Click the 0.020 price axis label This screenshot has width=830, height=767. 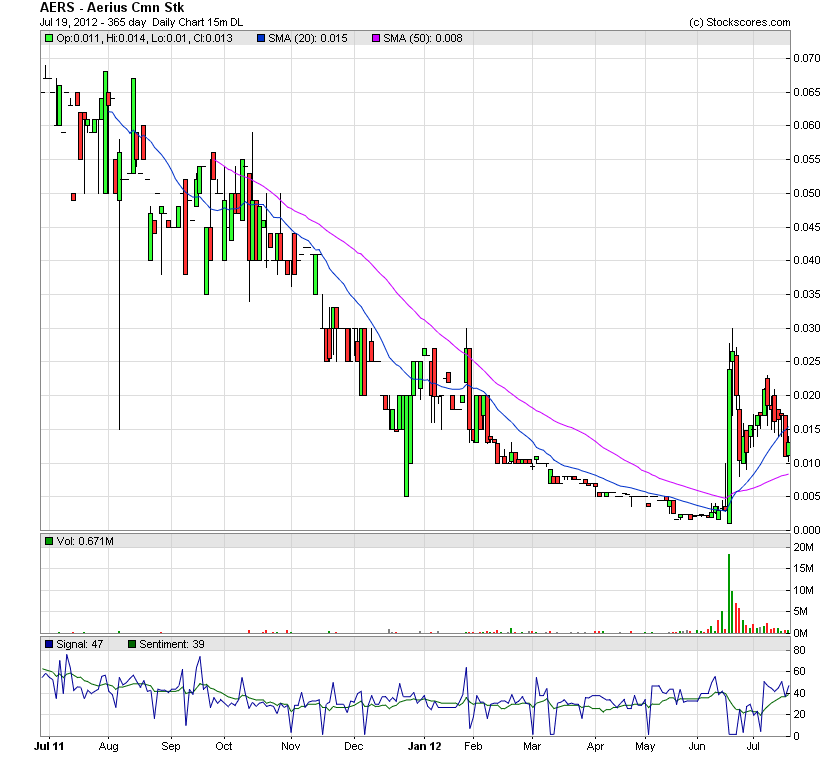tap(807, 395)
